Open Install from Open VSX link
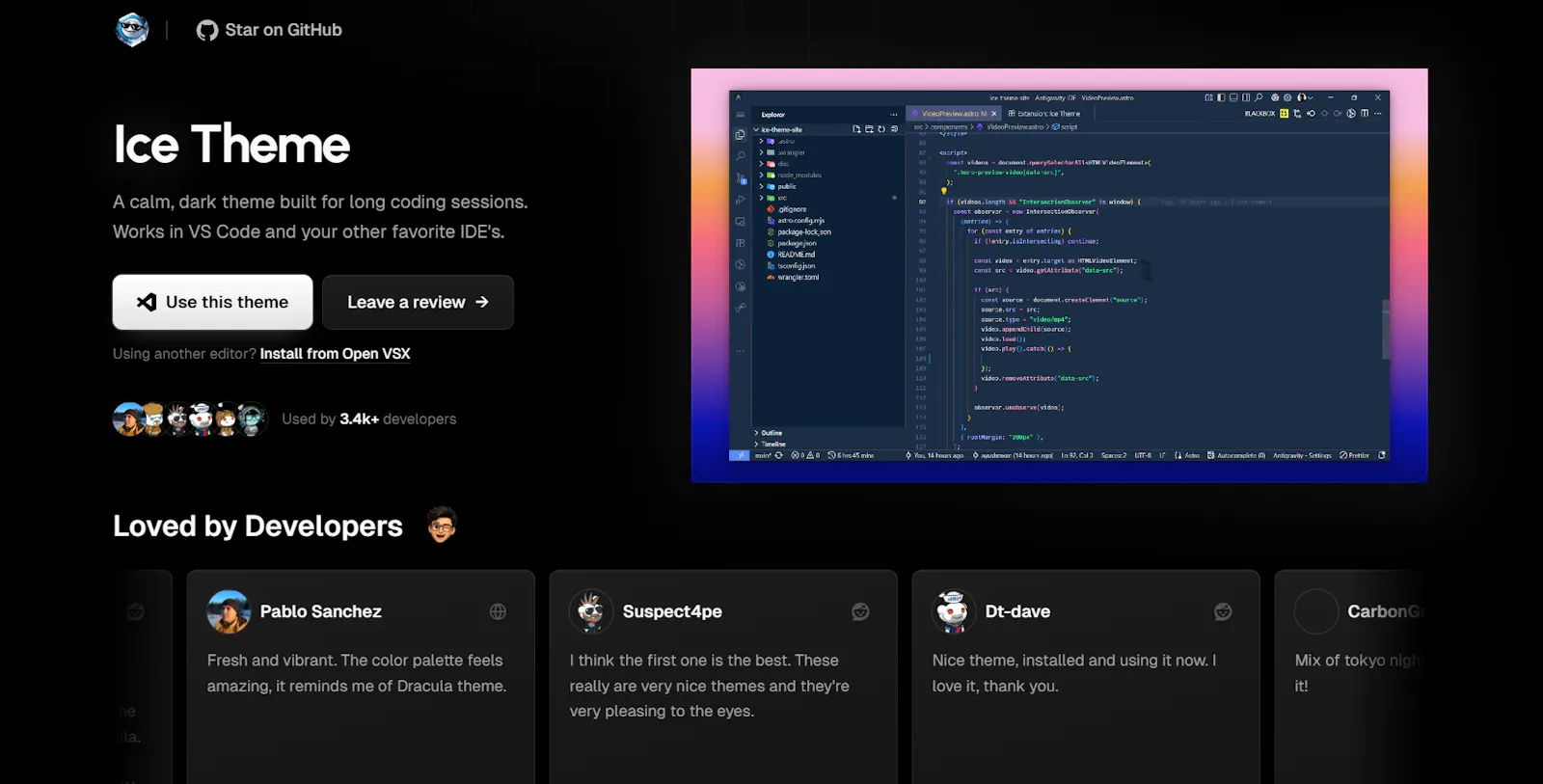 point(335,353)
